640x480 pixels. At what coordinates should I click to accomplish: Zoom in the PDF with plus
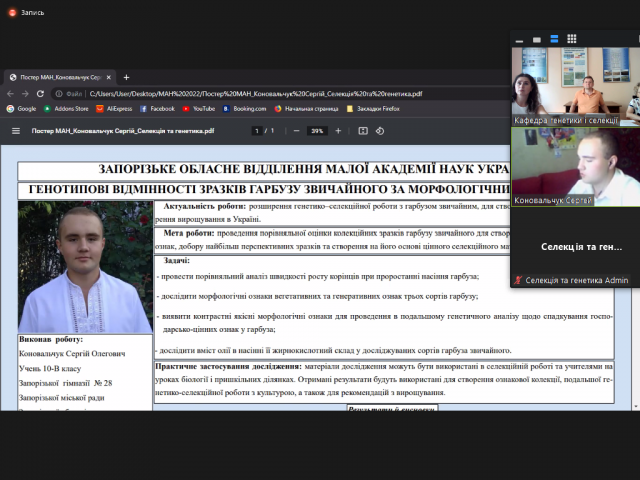tap(338, 131)
